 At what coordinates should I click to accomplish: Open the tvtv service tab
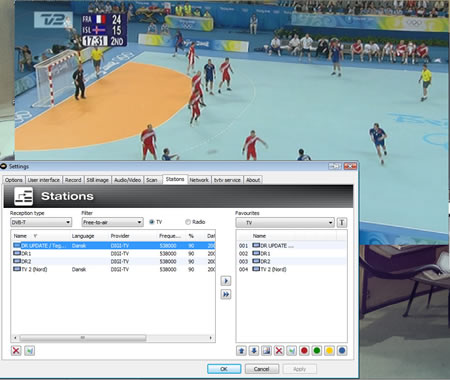[x=227, y=180]
